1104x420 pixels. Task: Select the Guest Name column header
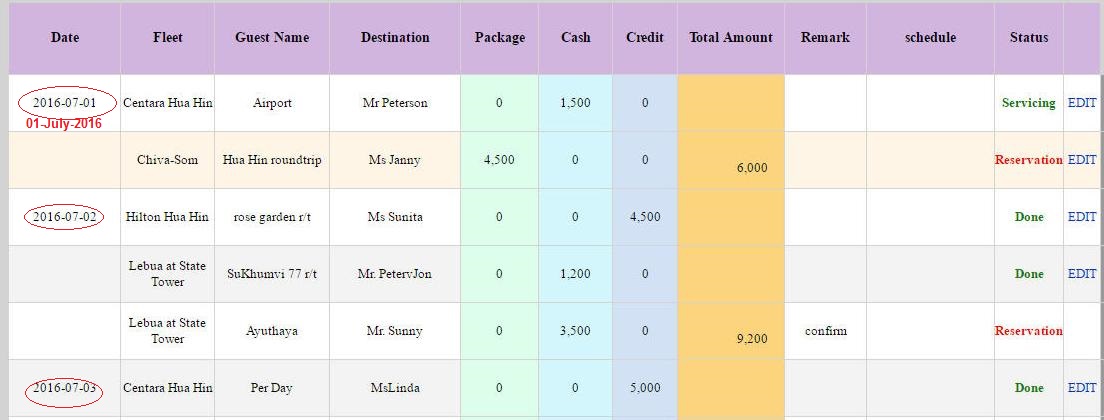click(272, 38)
